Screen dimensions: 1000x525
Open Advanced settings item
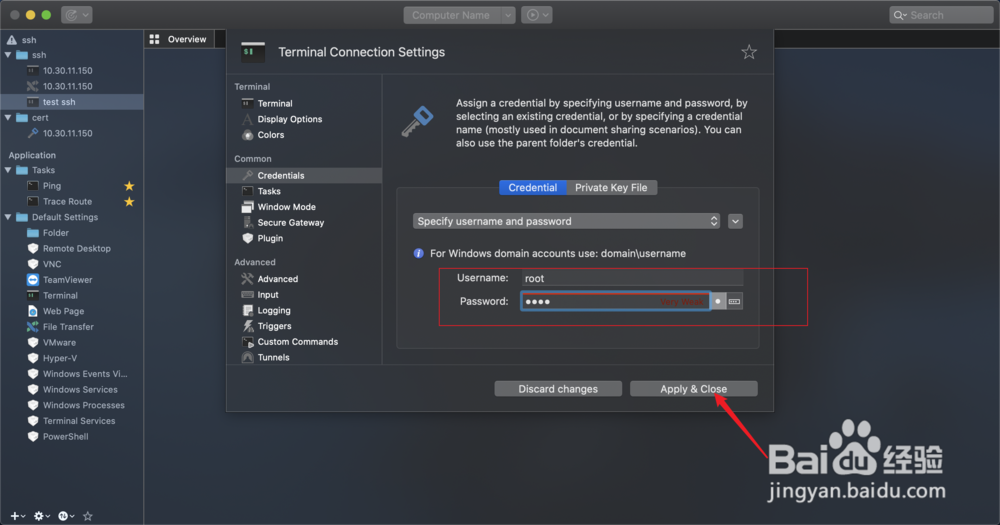(x=277, y=279)
